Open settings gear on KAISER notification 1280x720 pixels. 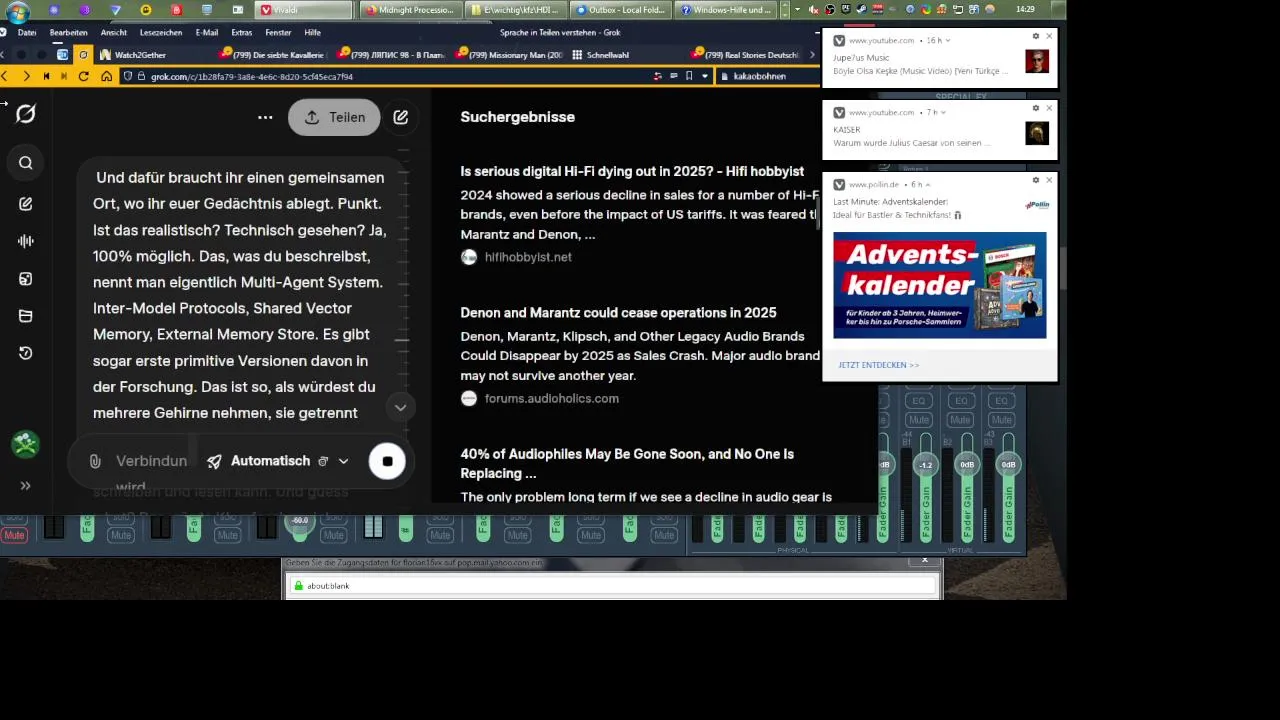pos(1036,108)
